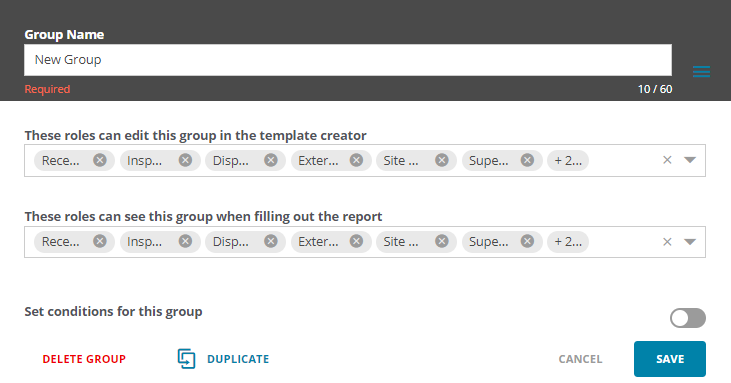Screen dimensions: 731x383
Task: Click the DUPLICATE label
Action: (x=238, y=359)
